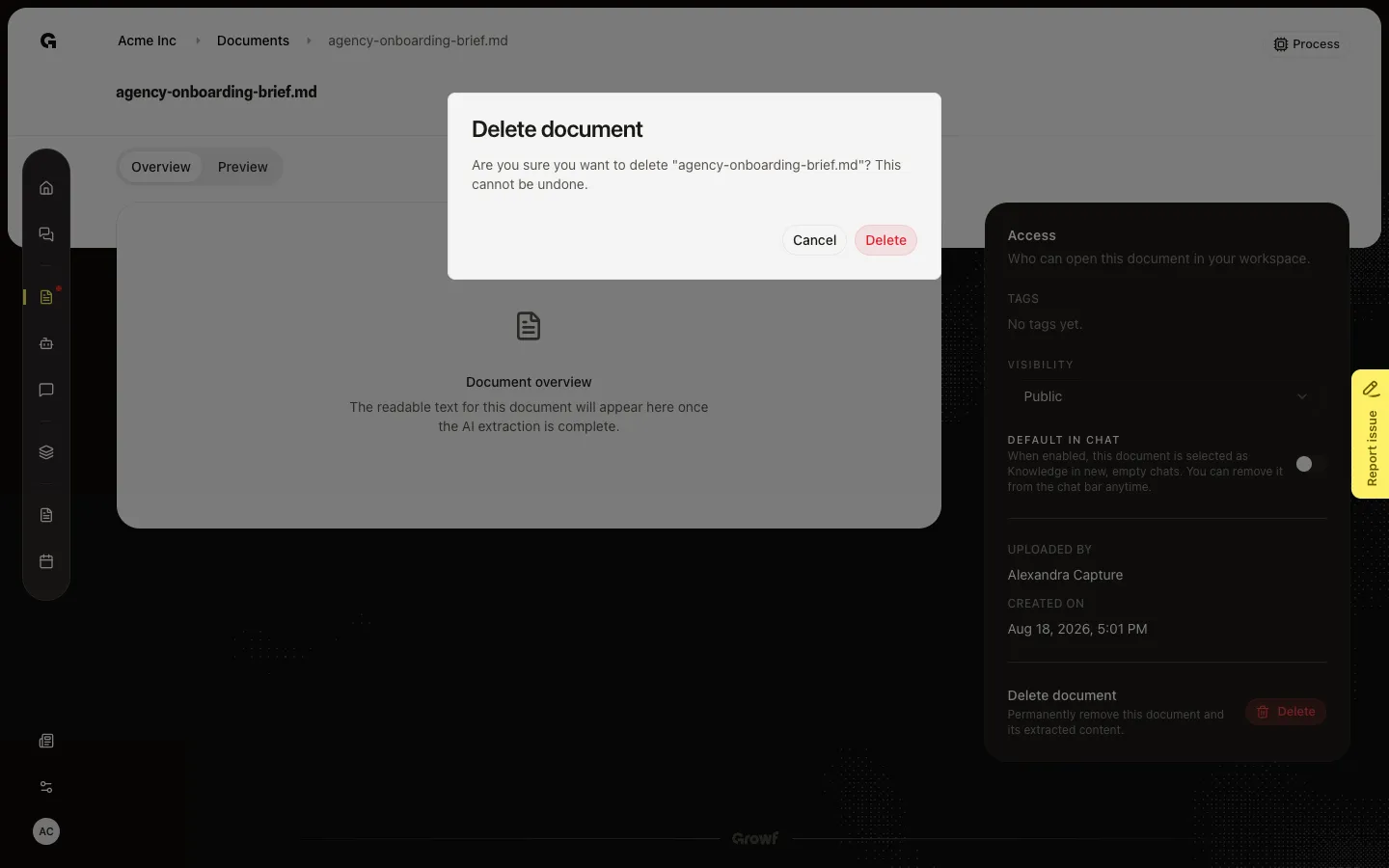Open the text page icon above calendar
Viewport: 1389px width, 868px height.
46,515
